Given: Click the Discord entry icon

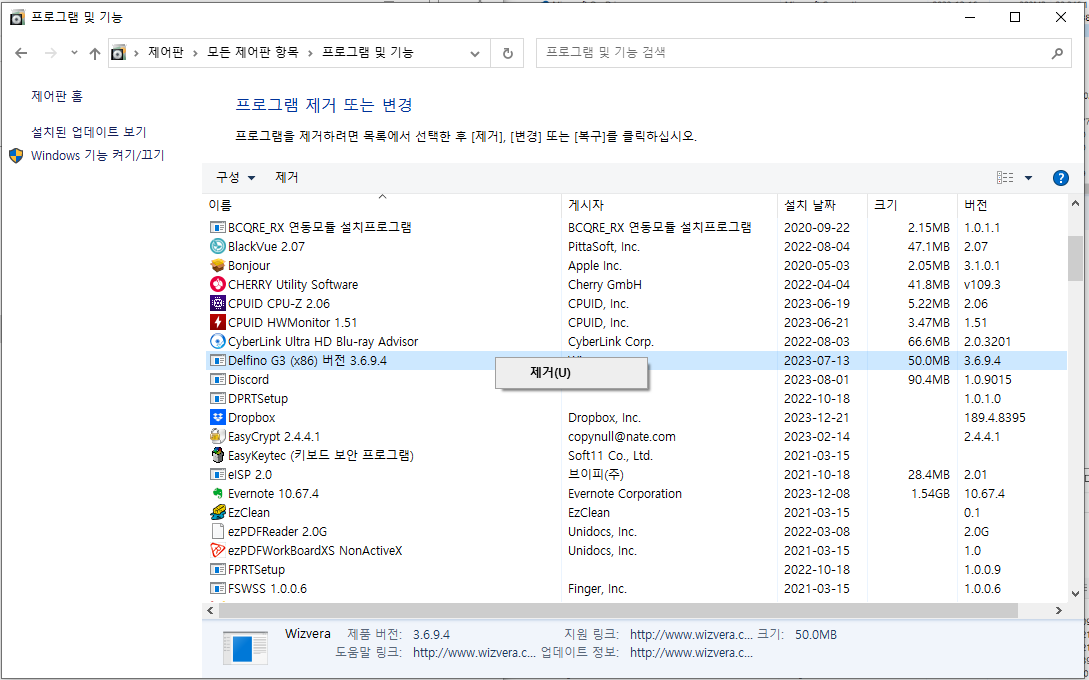Looking at the screenshot, I should click(x=218, y=379).
